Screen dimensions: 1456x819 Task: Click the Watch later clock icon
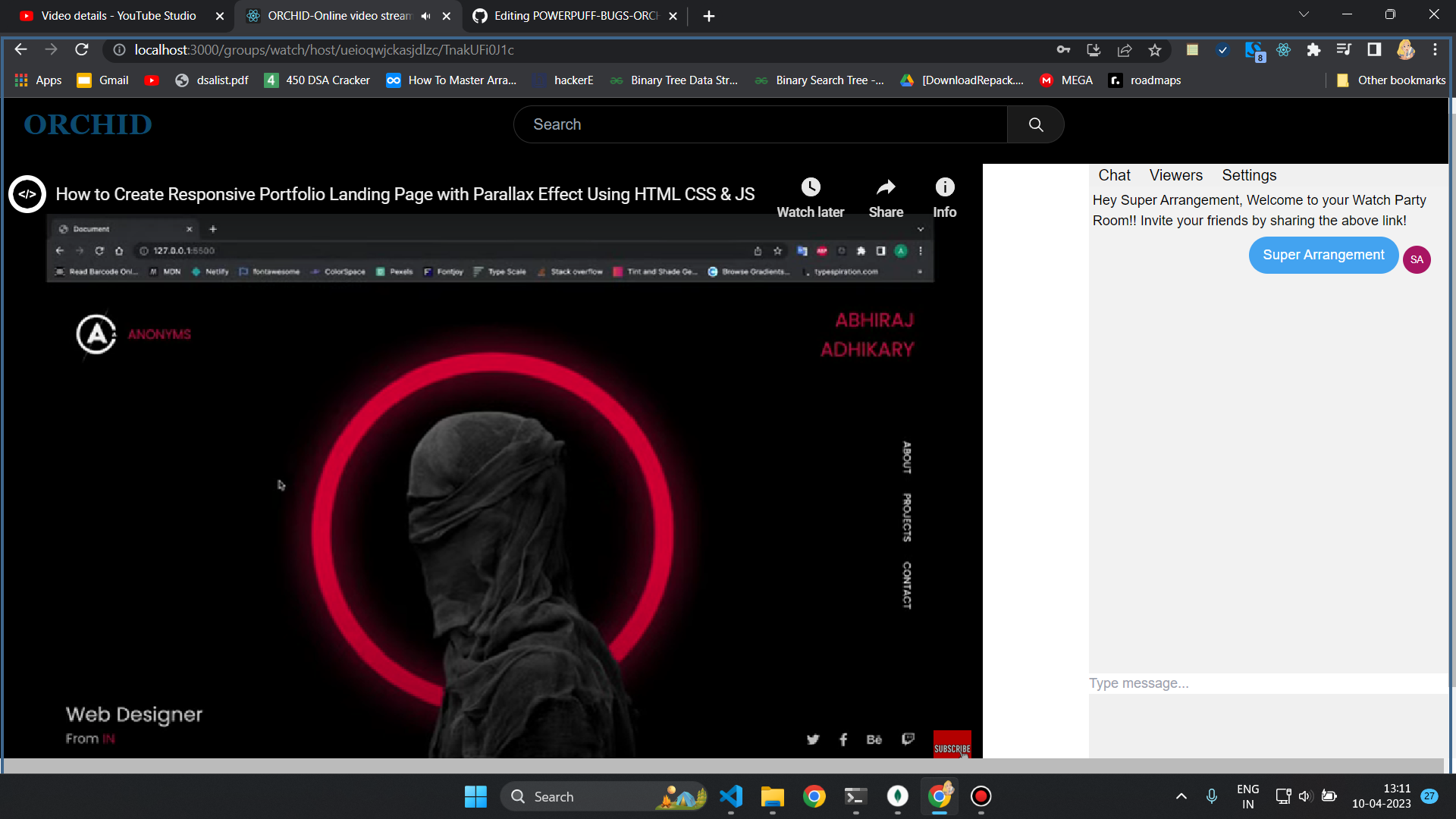(811, 187)
